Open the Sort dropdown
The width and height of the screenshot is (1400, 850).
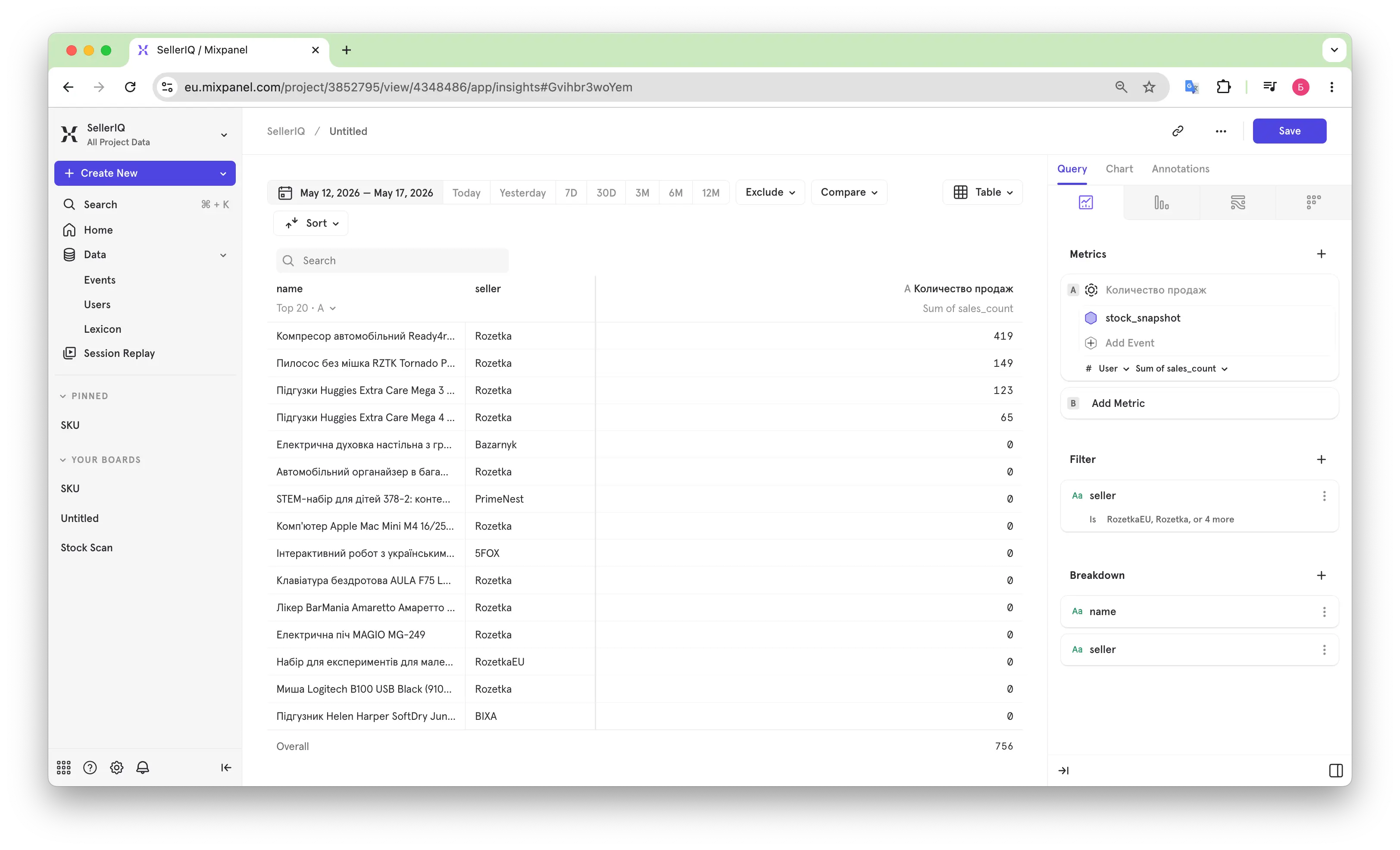(x=311, y=223)
